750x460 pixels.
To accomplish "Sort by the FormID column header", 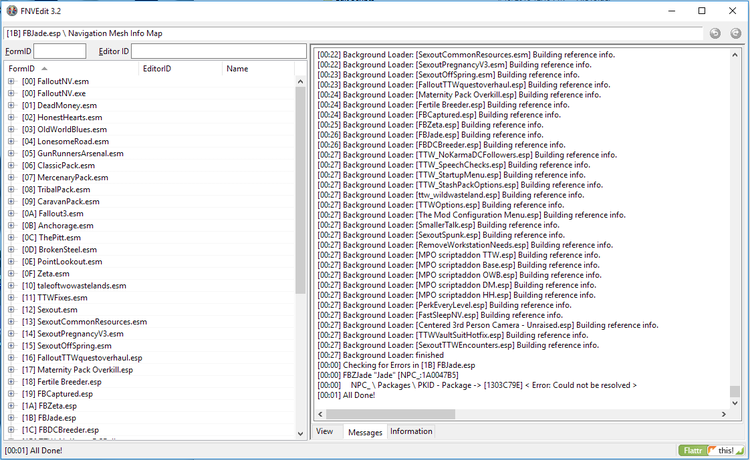I will point(72,68).
